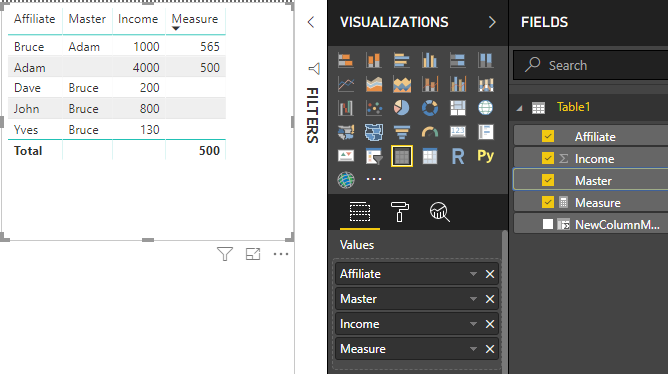Collapse the Visualizations pane chevron
This screenshot has height=374, width=668.
click(x=492, y=22)
